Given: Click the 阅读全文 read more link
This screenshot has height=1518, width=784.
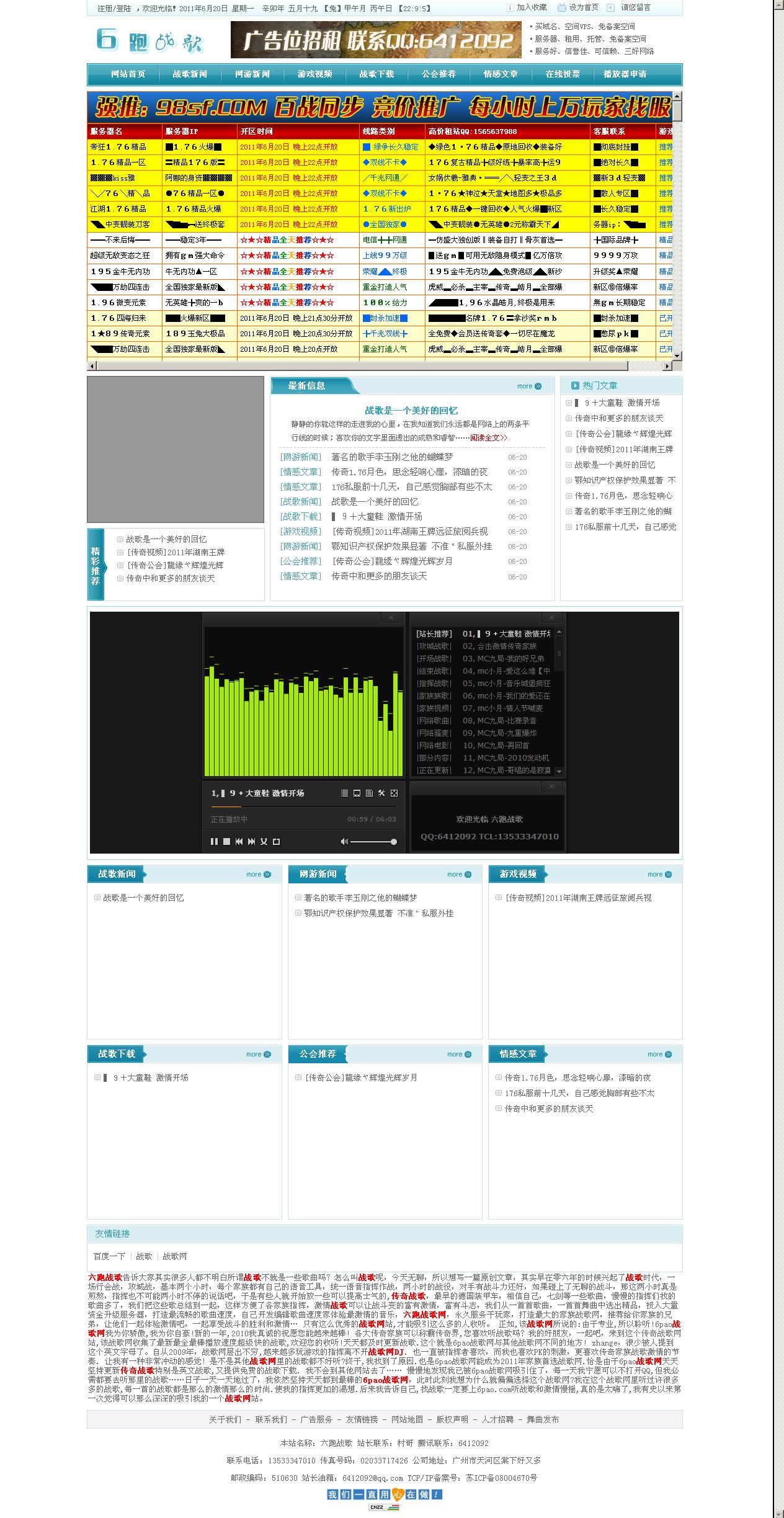Looking at the screenshot, I should tap(488, 438).
